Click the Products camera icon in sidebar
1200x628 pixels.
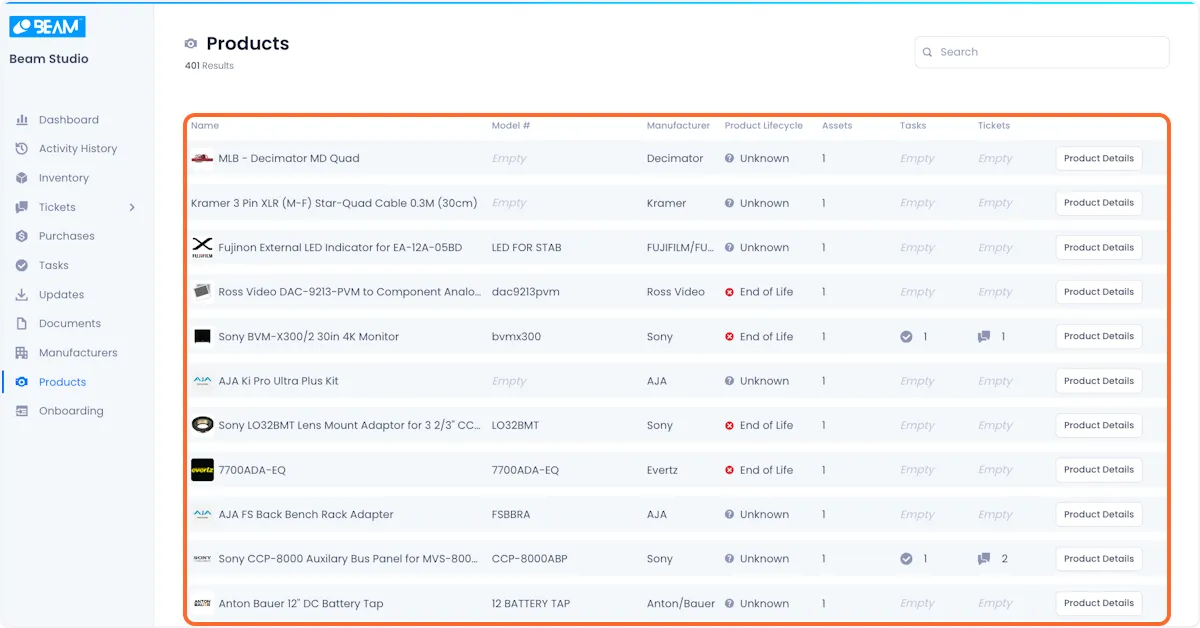[x=22, y=382]
